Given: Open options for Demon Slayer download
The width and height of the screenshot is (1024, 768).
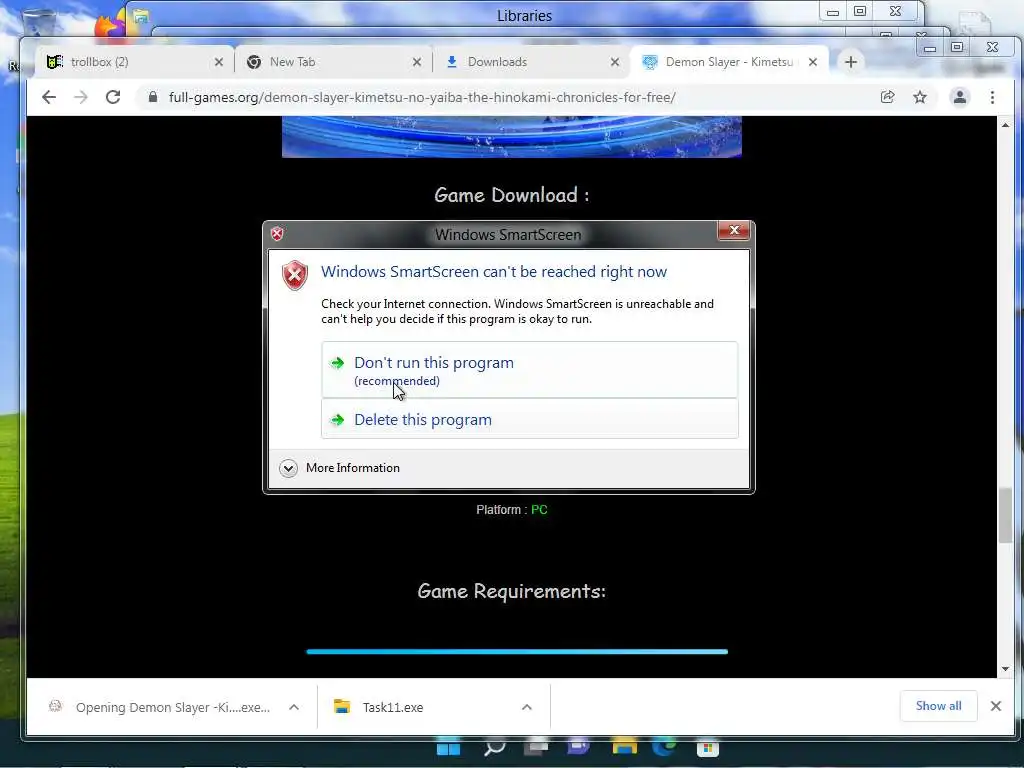Looking at the screenshot, I should (294, 707).
